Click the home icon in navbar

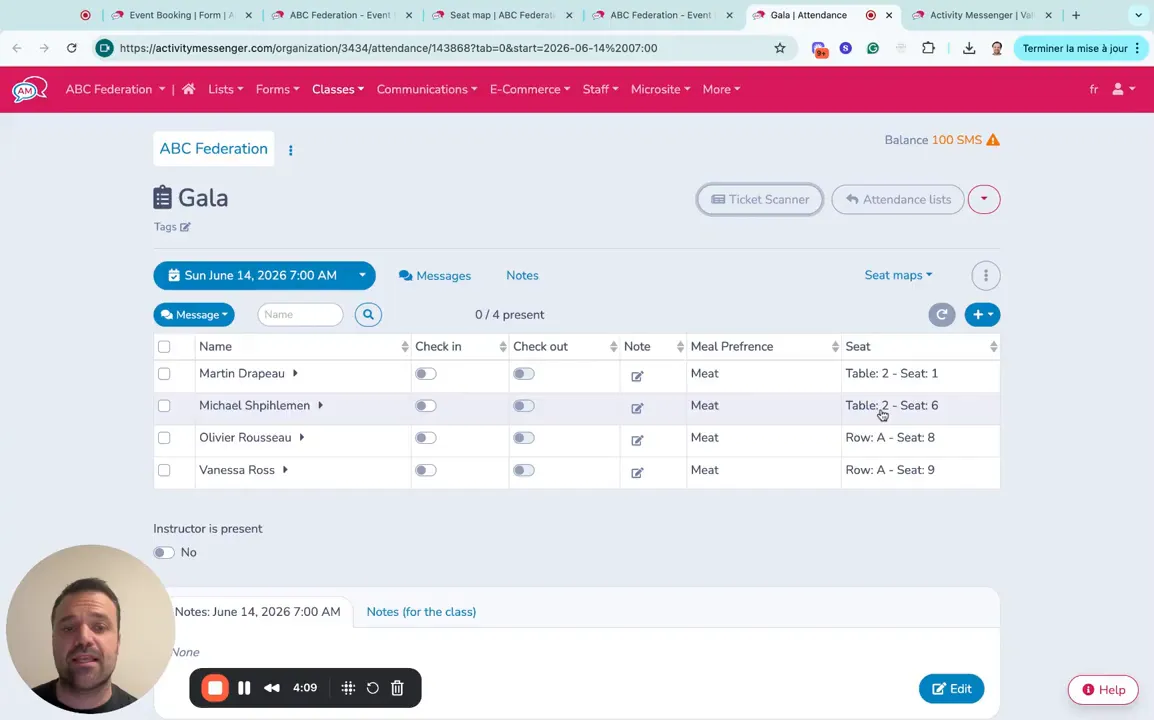[x=188, y=89]
